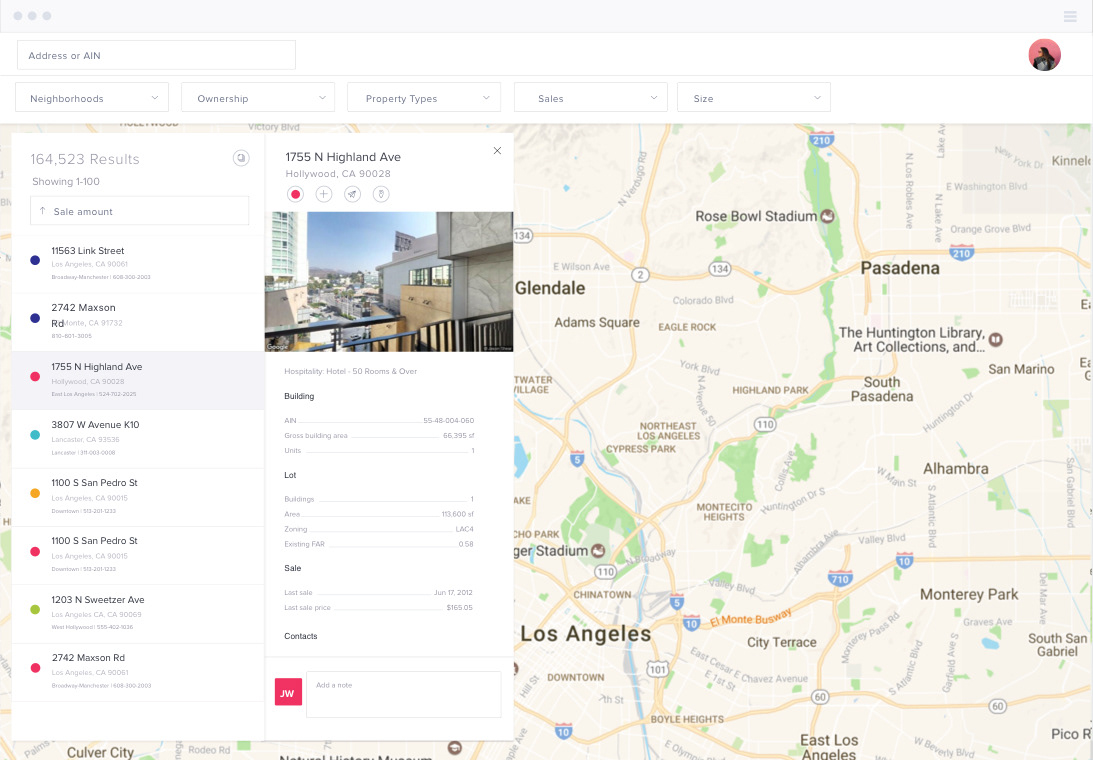Open the Property Types dropdown
The height and width of the screenshot is (760, 1093).
tap(424, 98)
